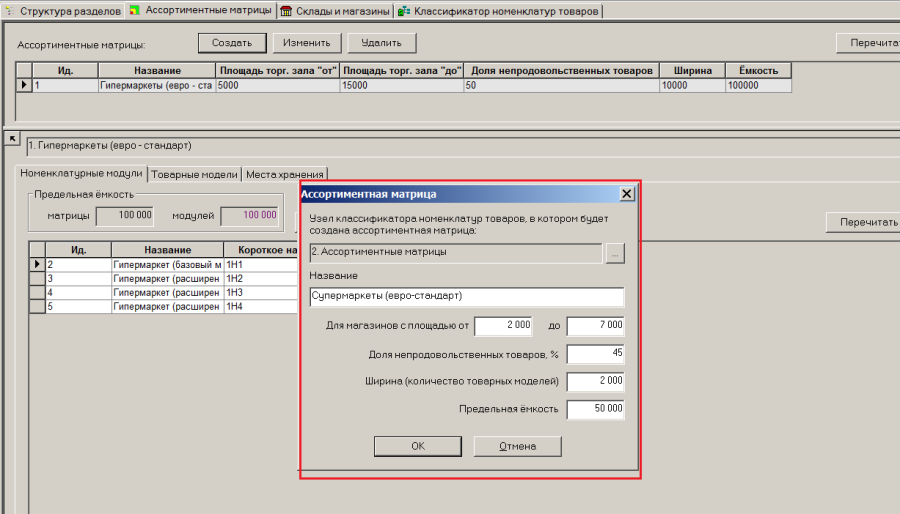Confirm dialog with OK button

[x=418, y=446]
